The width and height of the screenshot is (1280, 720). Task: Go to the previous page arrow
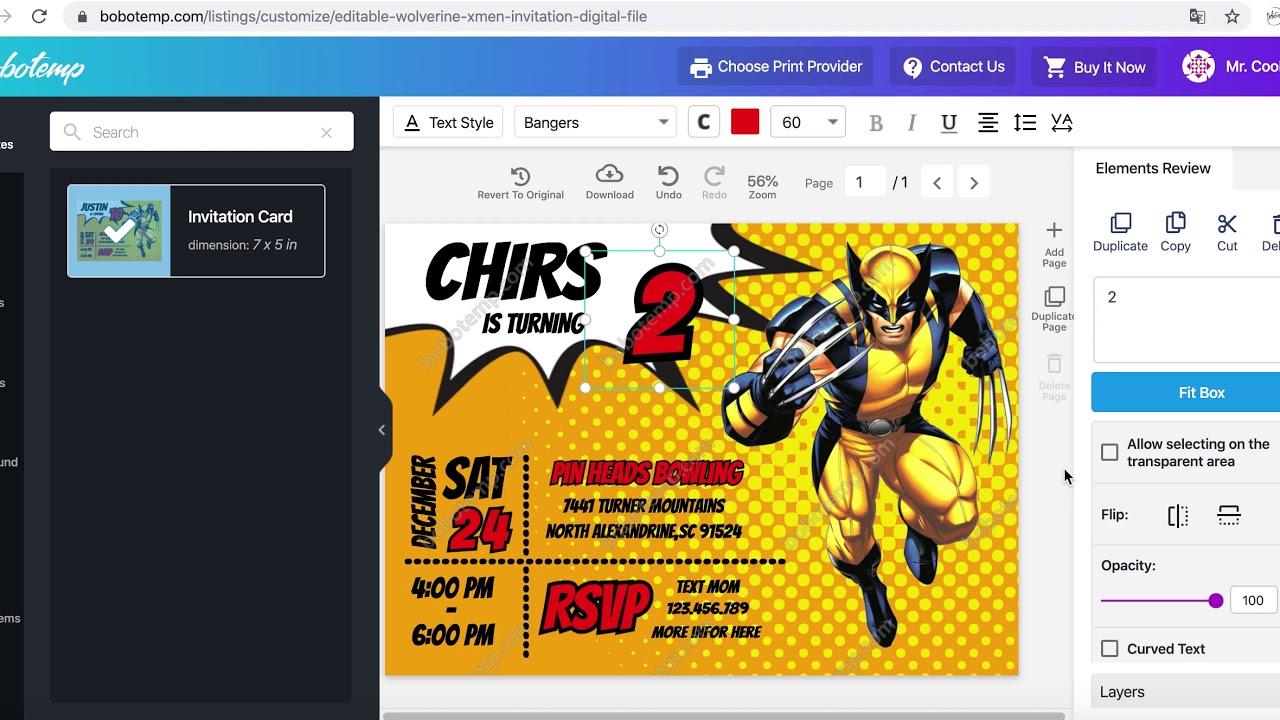(937, 183)
